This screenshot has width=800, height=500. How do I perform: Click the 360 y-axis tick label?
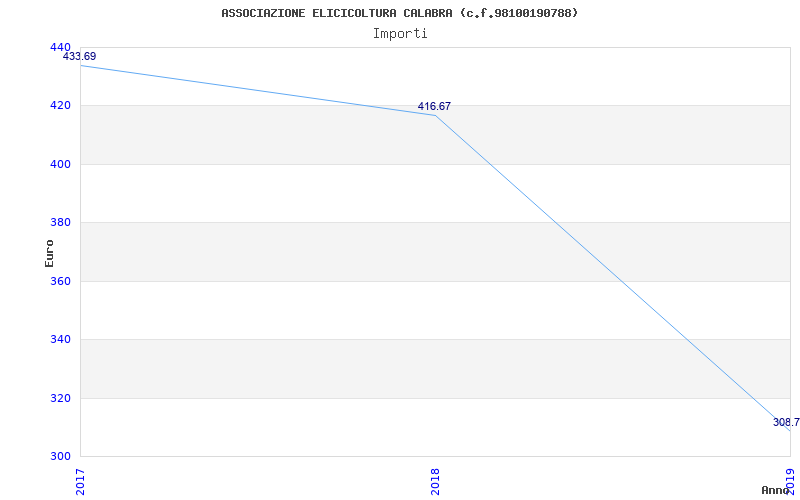(x=60, y=281)
